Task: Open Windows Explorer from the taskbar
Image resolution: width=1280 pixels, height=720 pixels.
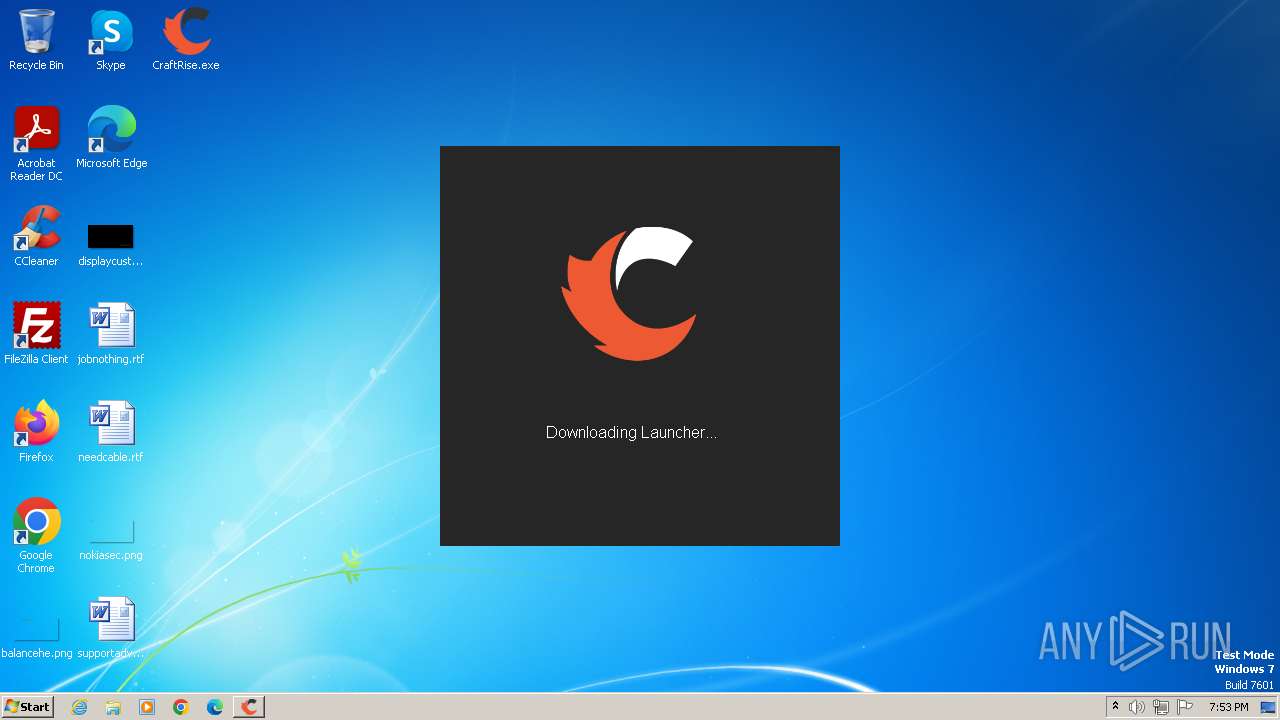Action: click(x=113, y=707)
